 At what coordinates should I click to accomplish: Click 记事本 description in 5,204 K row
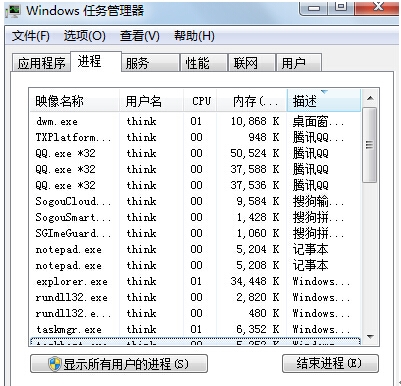click(310, 249)
